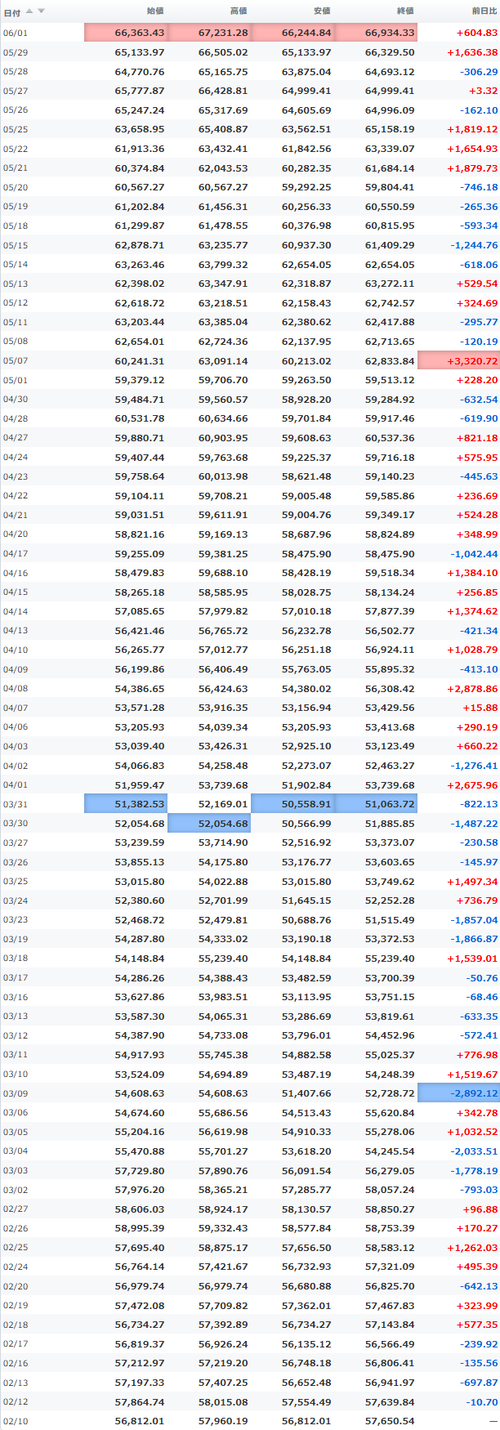Image resolution: width=500 pixels, height=1430 pixels.
Task: Select blue-highlighted closing price 51,063.72
Action: coord(374,806)
